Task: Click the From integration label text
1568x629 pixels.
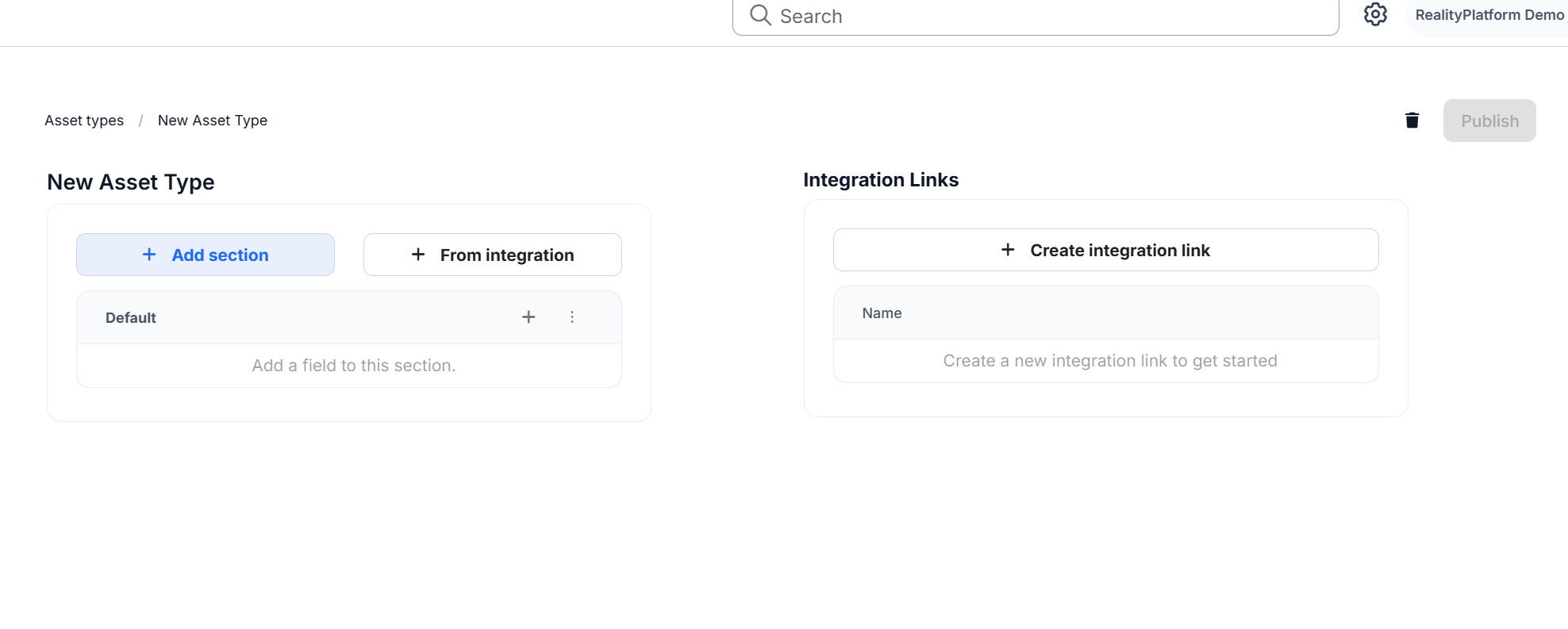Action: point(506,255)
